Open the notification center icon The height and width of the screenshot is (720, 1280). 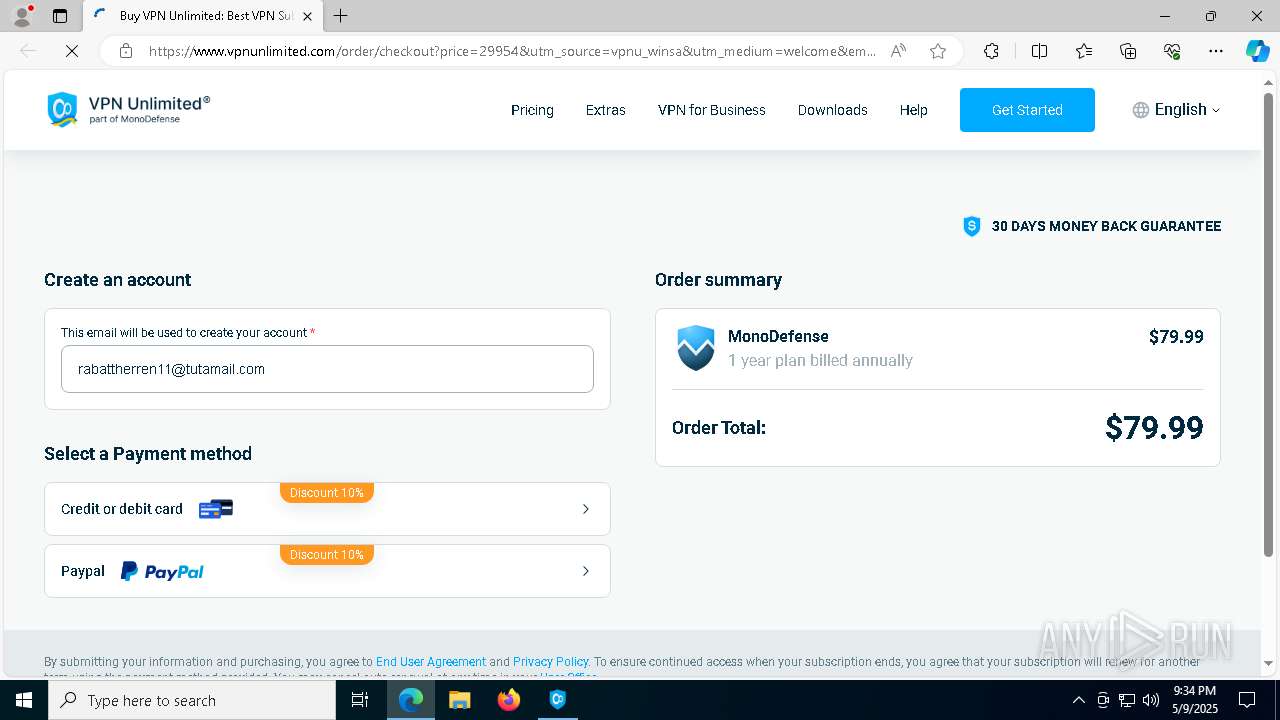(x=1247, y=700)
